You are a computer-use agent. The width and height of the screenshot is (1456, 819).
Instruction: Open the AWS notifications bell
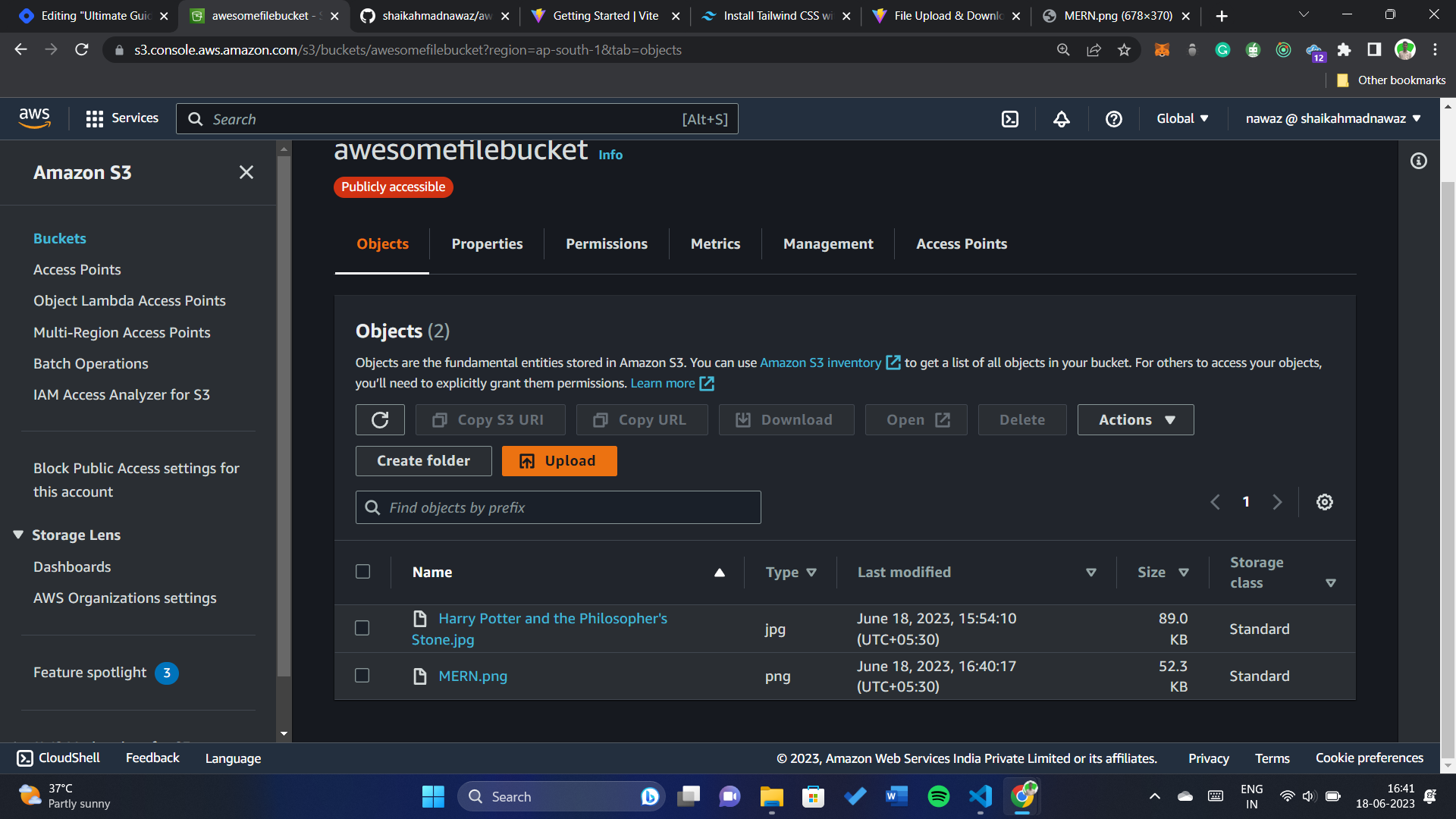point(1062,119)
